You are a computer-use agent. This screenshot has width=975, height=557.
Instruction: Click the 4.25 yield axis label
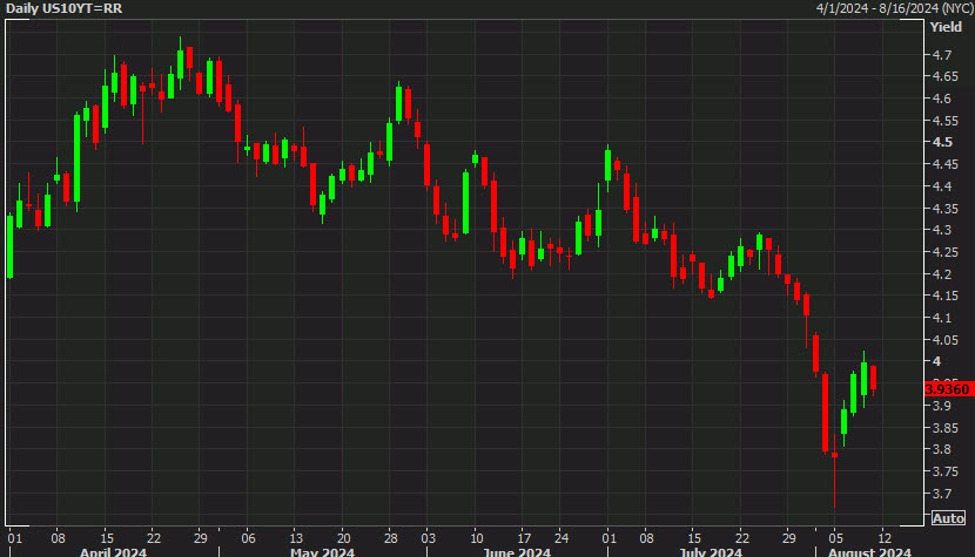942,252
